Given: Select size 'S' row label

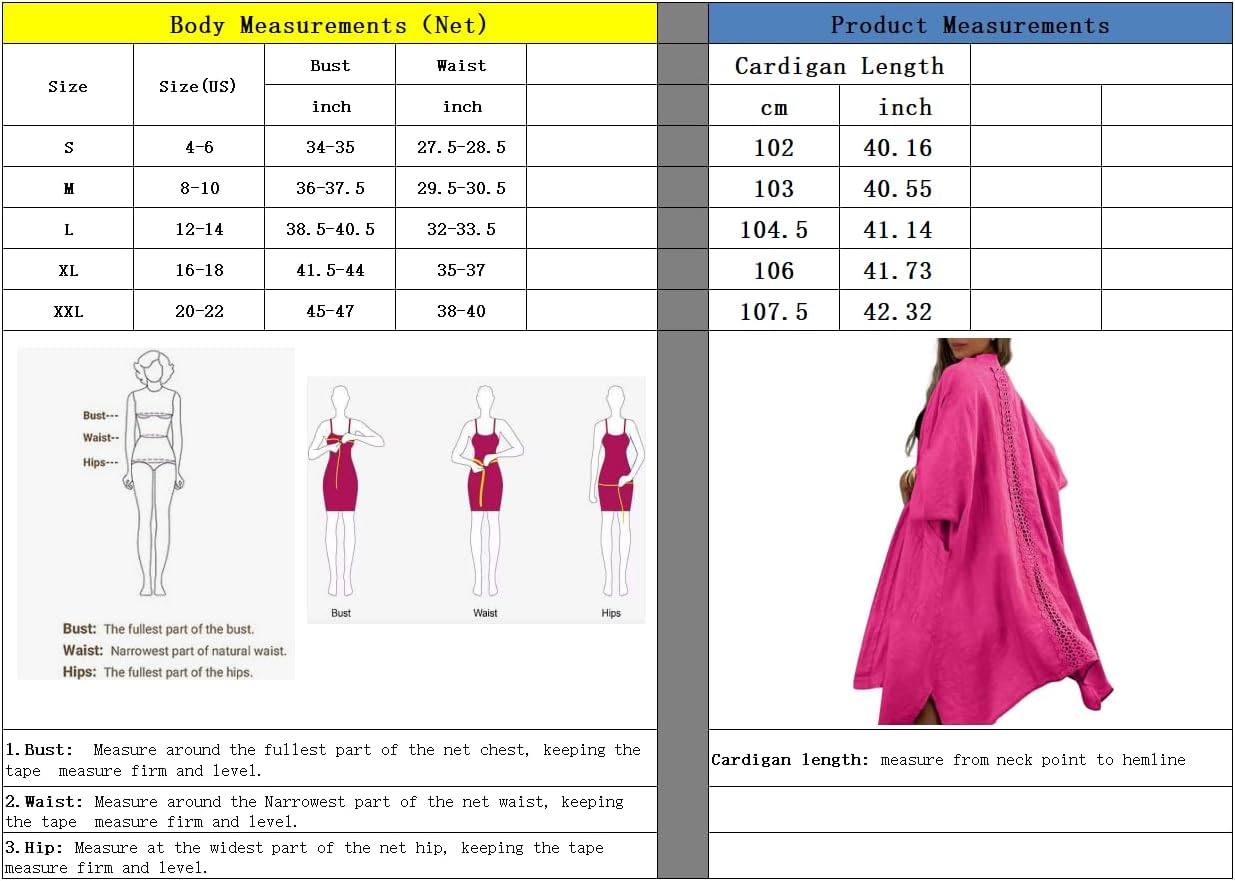Looking at the screenshot, I should pos(68,147).
